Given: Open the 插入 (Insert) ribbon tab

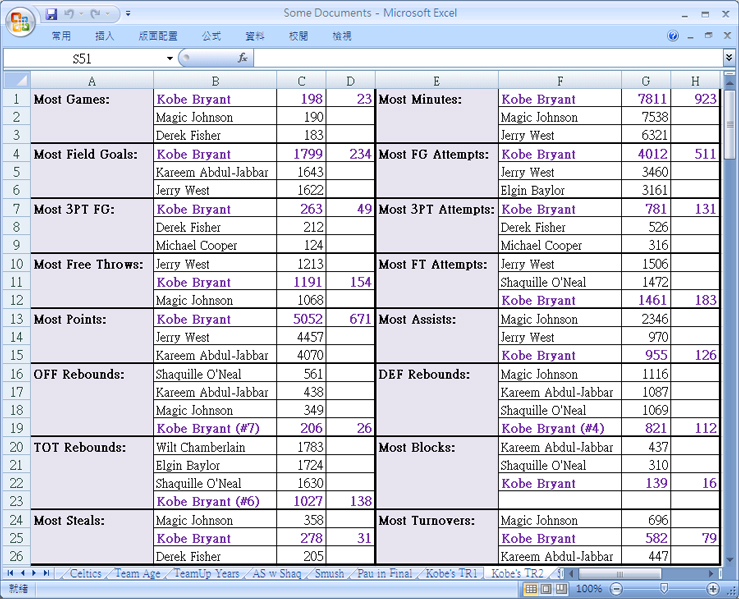Looking at the screenshot, I should coord(104,36).
